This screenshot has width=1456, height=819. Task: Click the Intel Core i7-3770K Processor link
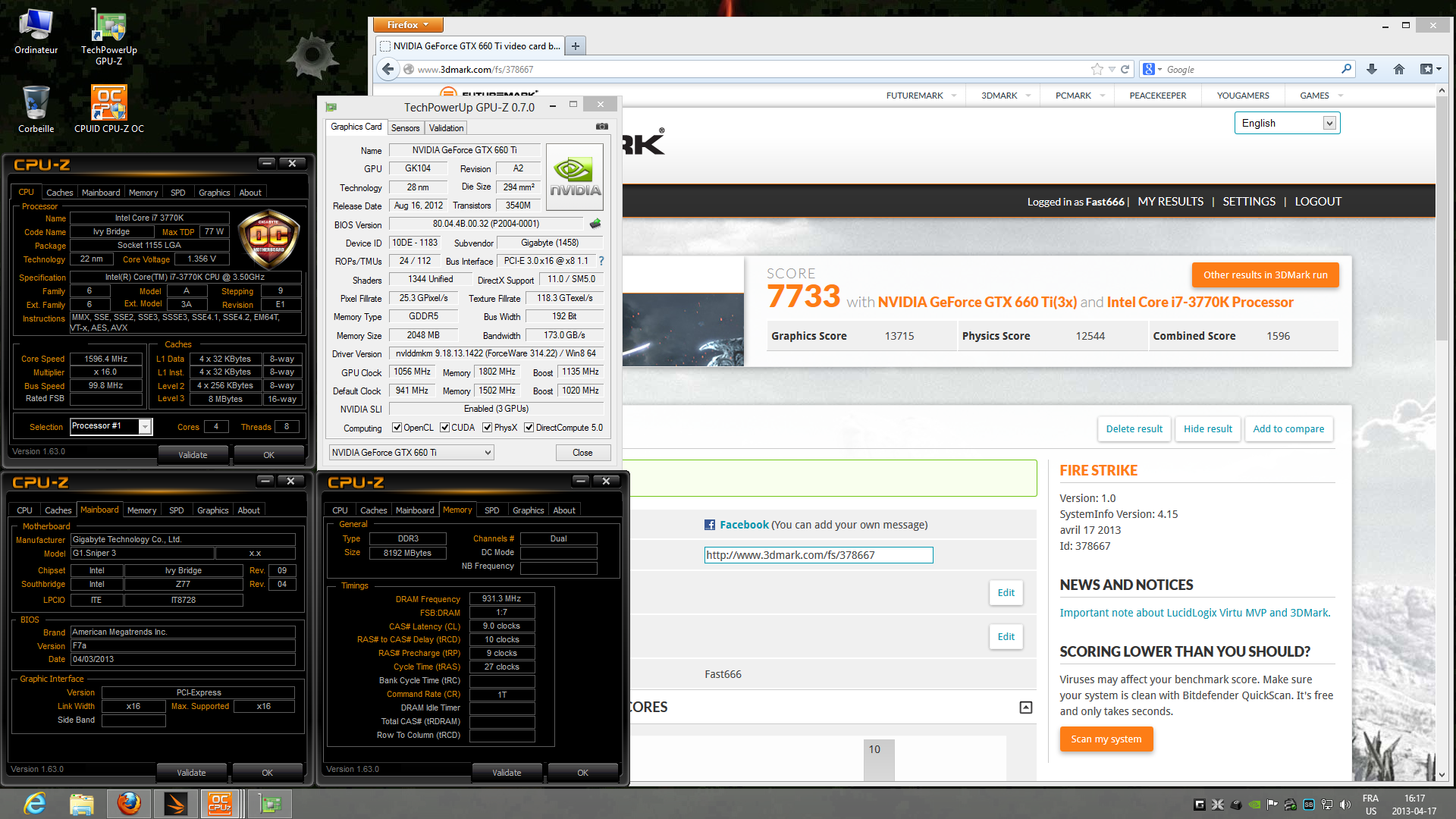1200,303
